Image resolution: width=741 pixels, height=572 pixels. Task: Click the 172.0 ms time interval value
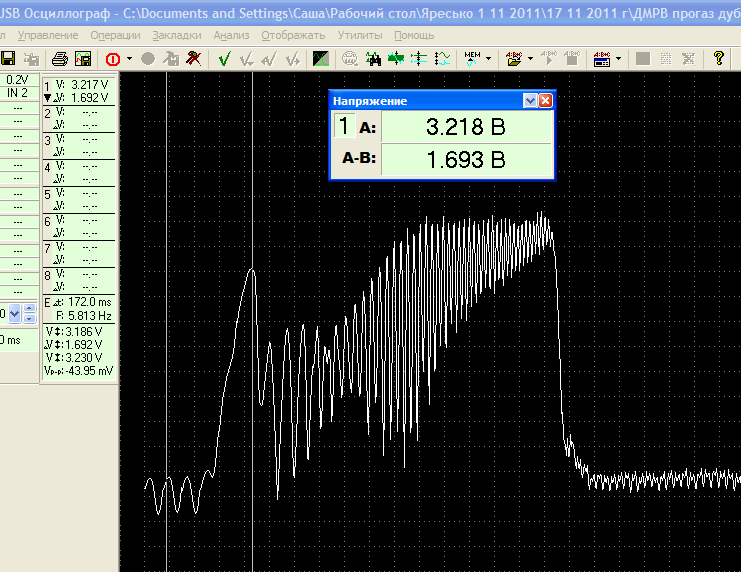click(x=90, y=302)
